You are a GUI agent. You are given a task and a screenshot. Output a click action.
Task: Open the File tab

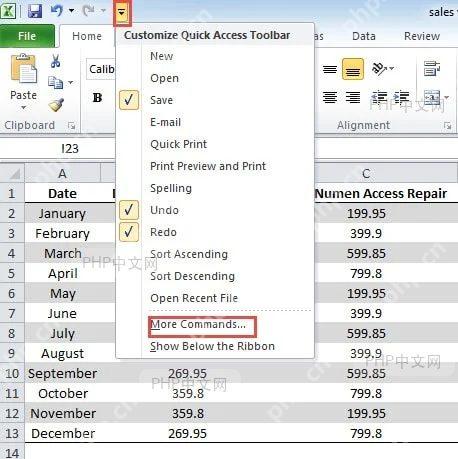(27, 36)
